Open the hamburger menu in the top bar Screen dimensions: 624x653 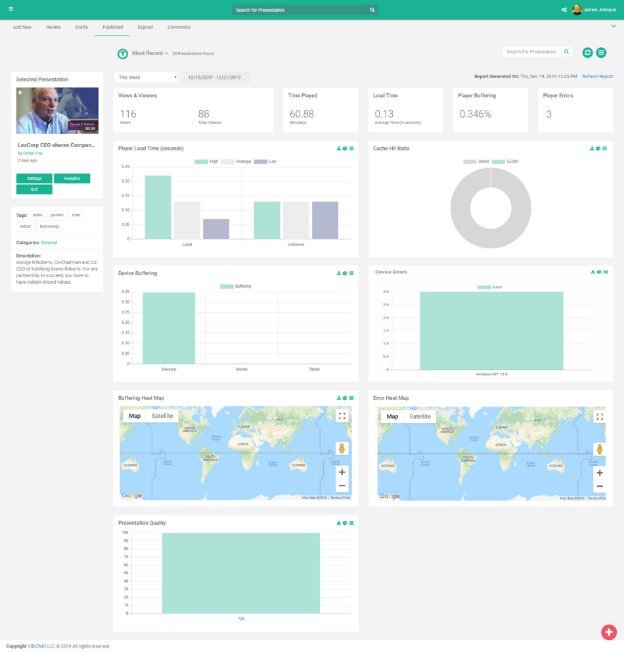click(8, 9)
